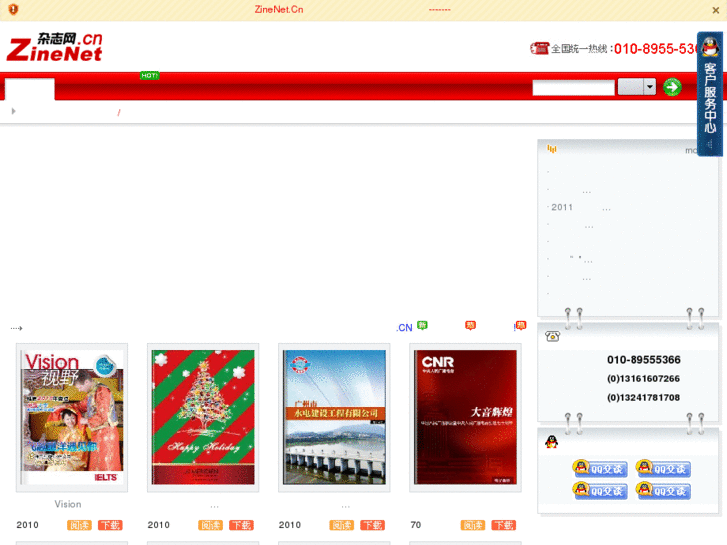Click the green arrow search button
This screenshot has width=727, height=545.
pyautogui.click(x=672, y=87)
